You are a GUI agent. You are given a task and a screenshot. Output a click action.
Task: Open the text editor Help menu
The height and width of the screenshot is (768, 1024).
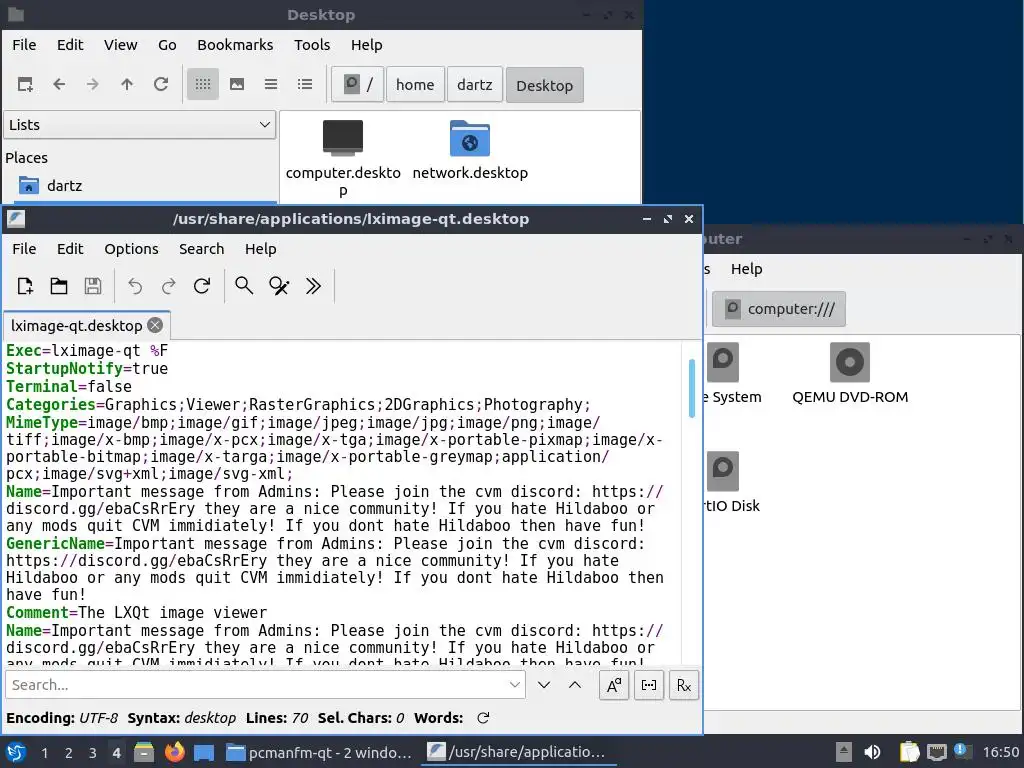click(261, 249)
